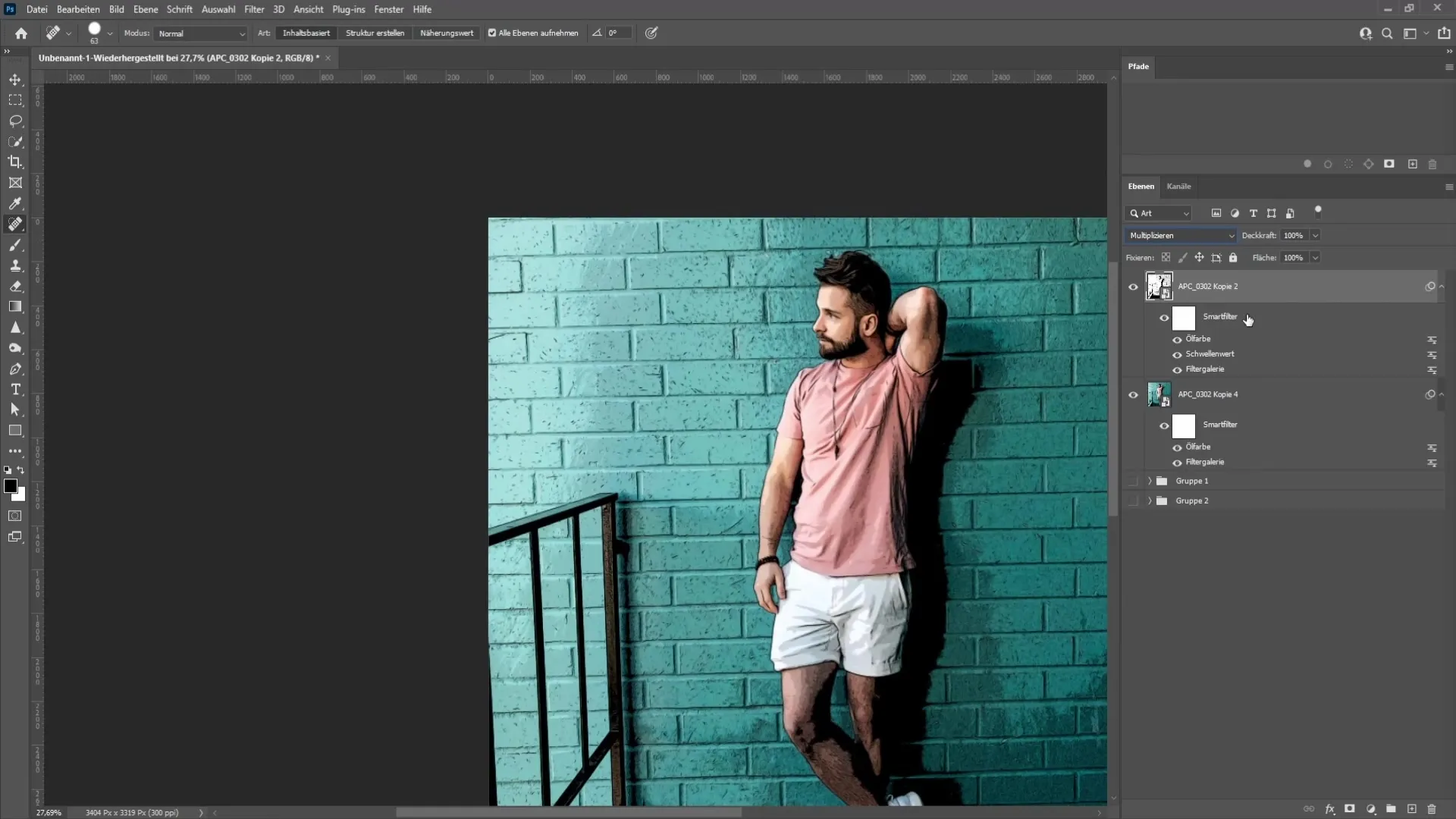Open the Multiplizieren blend mode dropdown

click(1181, 236)
